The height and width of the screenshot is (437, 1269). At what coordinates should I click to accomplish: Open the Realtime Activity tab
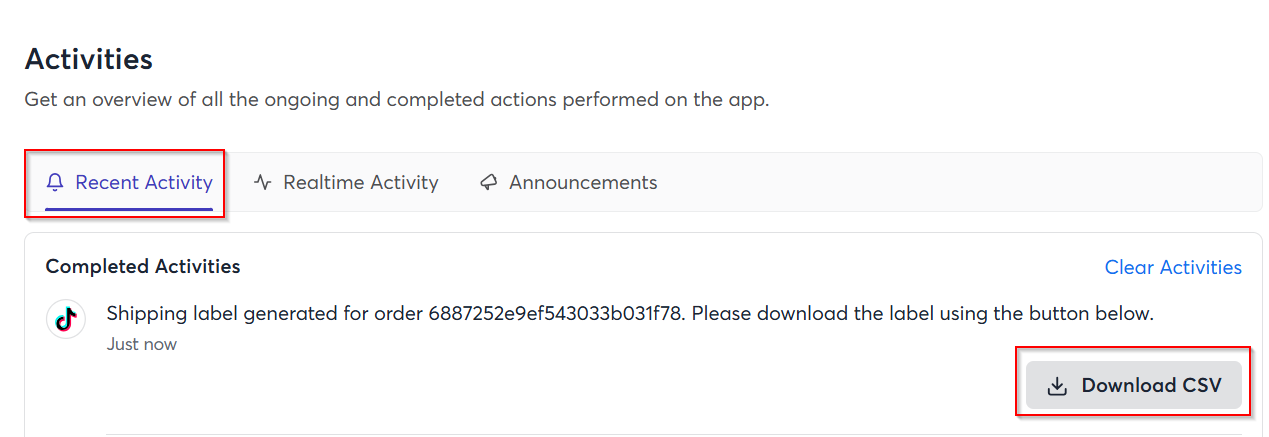[x=346, y=183]
